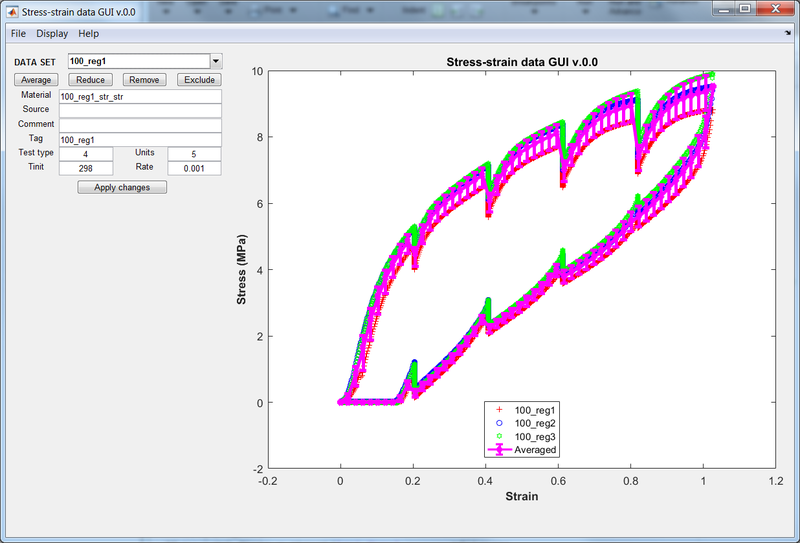Click the Tinit value field
This screenshot has width=800, height=543.
[x=85, y=168]
